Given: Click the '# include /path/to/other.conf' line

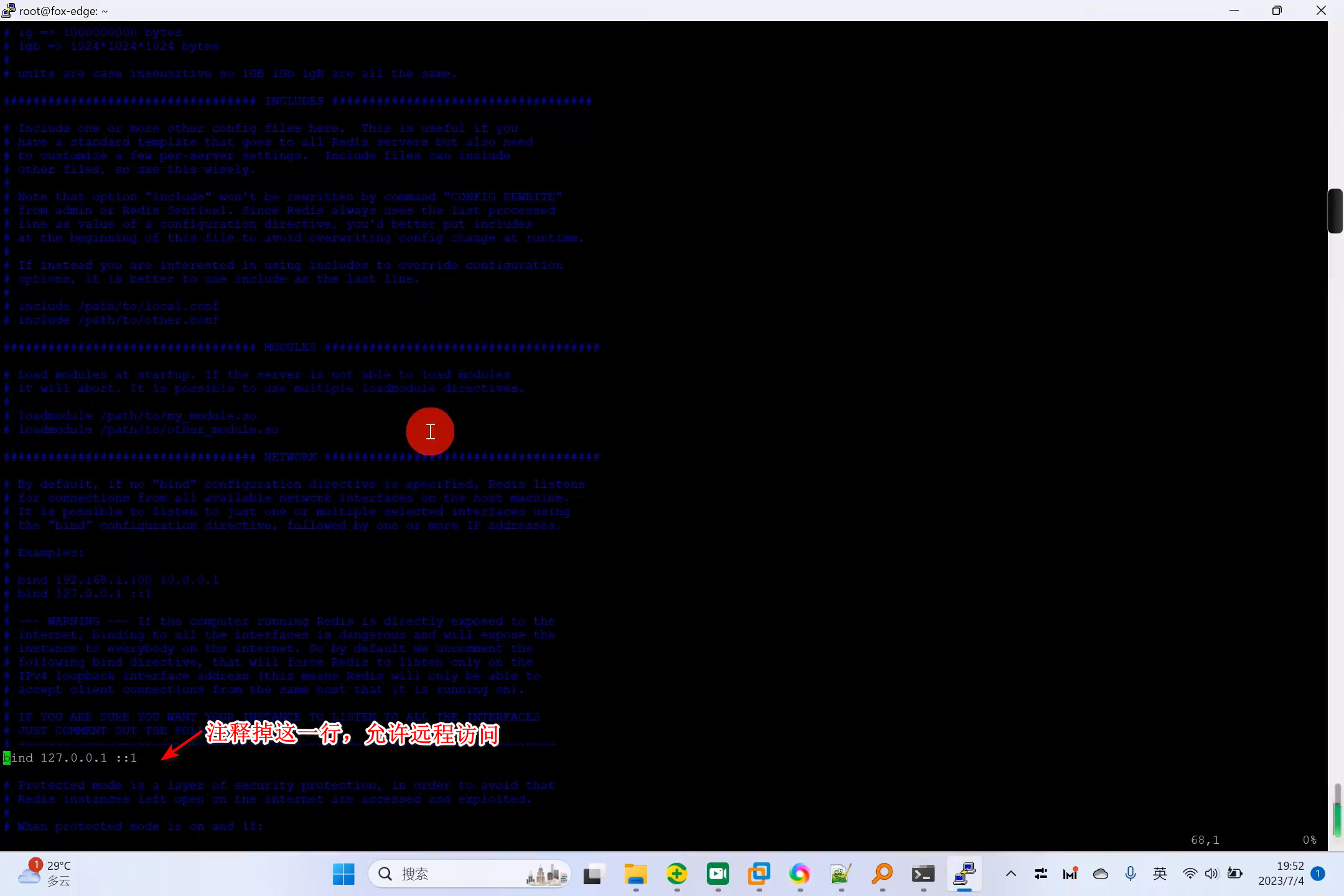Looking at the screenshot, I should point(111,320).
